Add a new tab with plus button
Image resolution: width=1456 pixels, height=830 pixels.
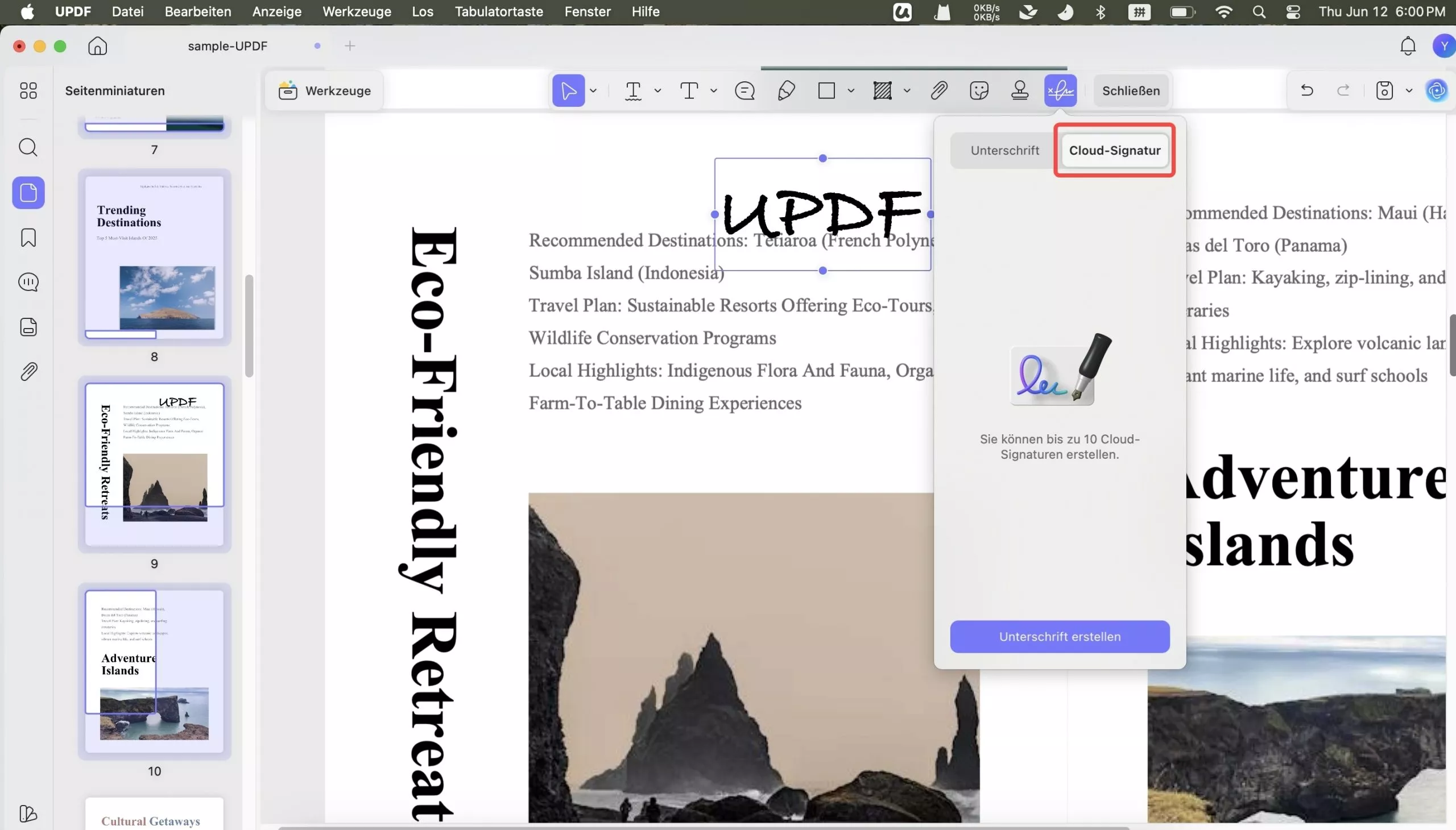[x=350, y=45]
